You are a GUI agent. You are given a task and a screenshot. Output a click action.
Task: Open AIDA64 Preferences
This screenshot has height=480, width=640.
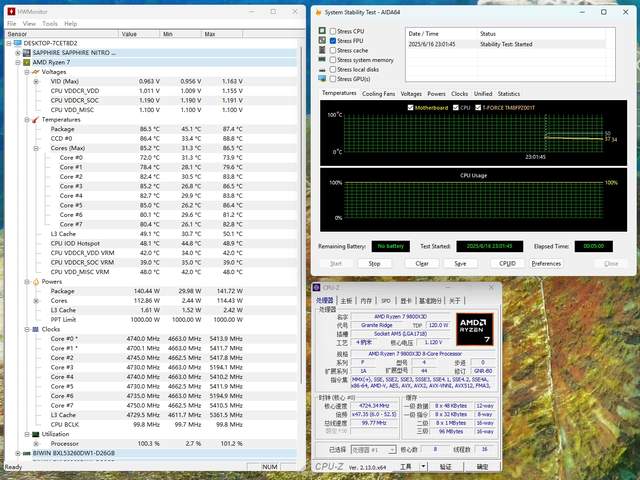[546, 263]
